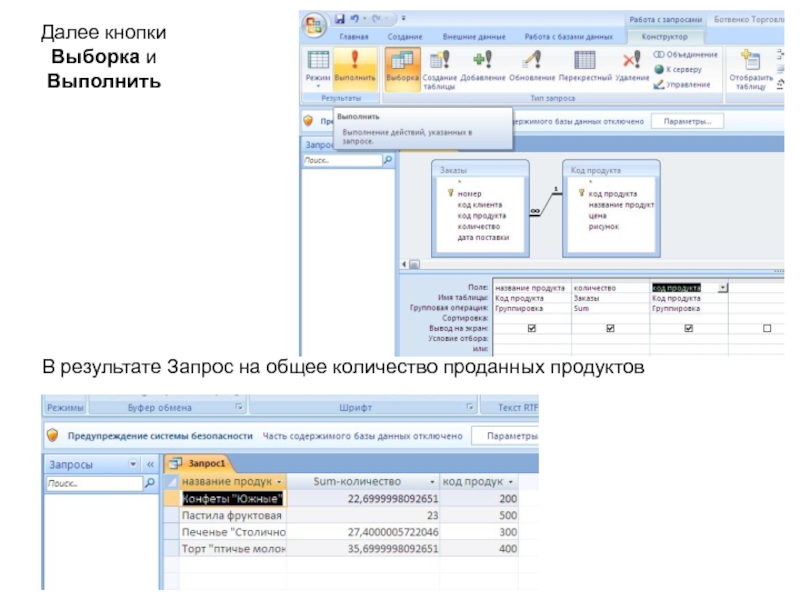This screenshot has width=800, height=600.
Task: Click the Office button in upper Access window
Action: coord(314,24)
